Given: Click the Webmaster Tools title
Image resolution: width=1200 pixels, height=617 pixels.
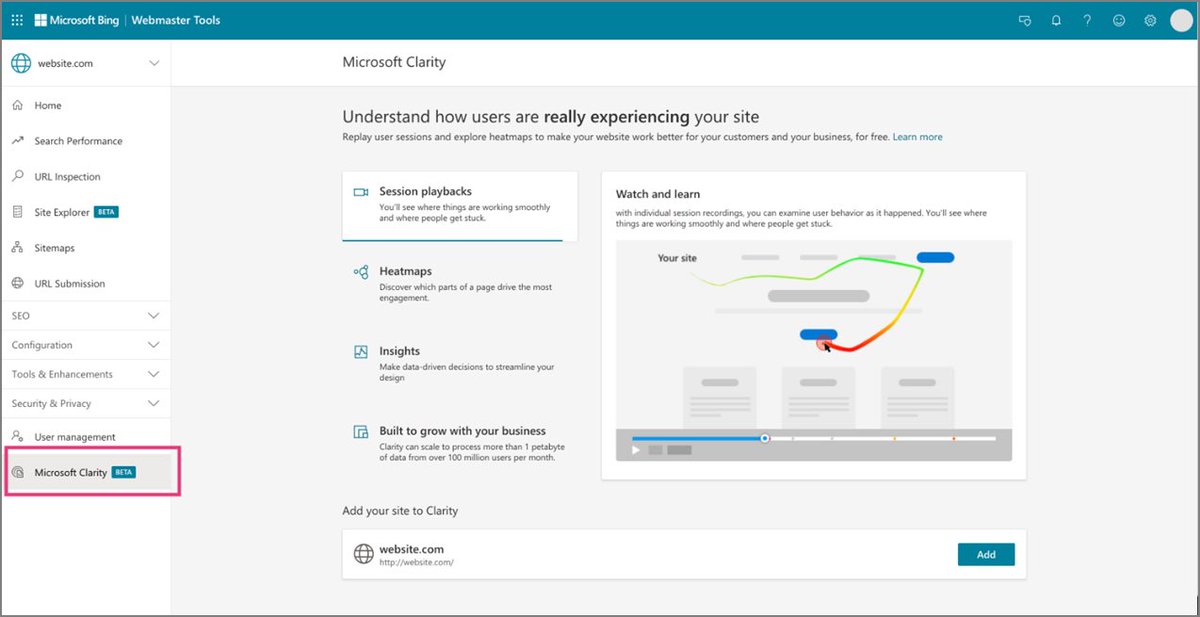Looking at the screenshot, I should [178, 20].
